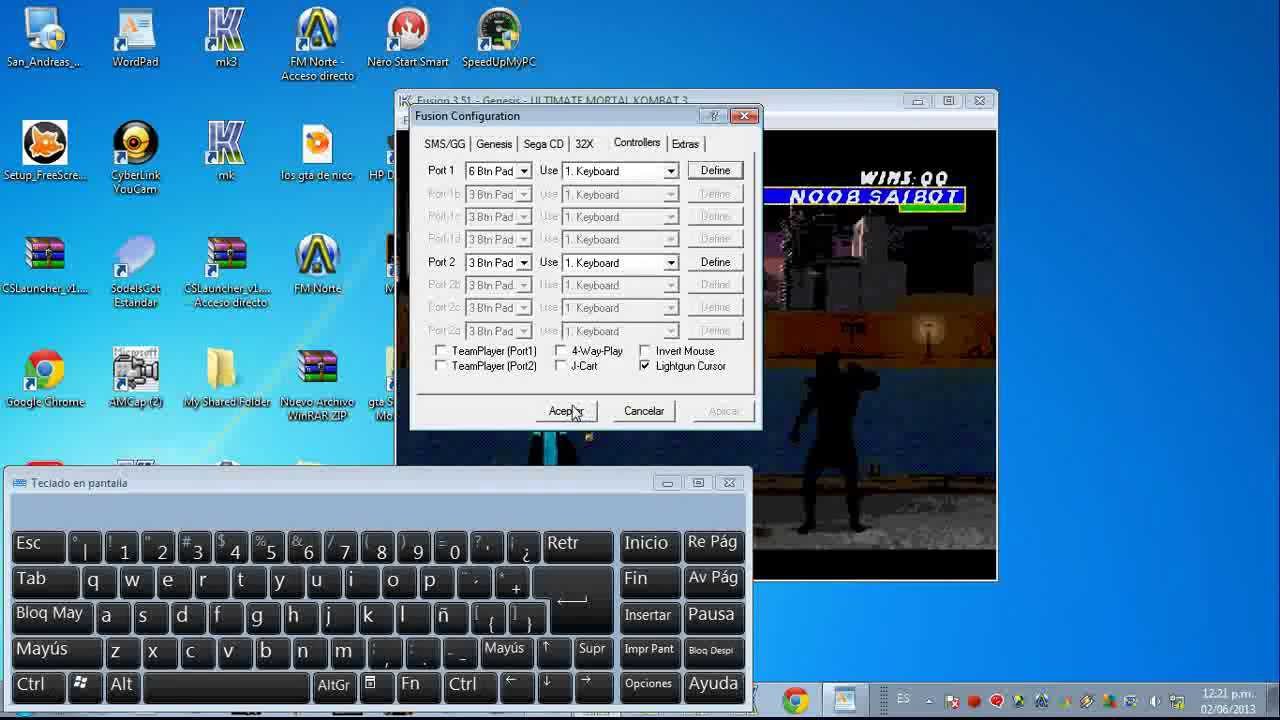
Task: Toggle the J-Cart checkbox
Action: (561, 366)
